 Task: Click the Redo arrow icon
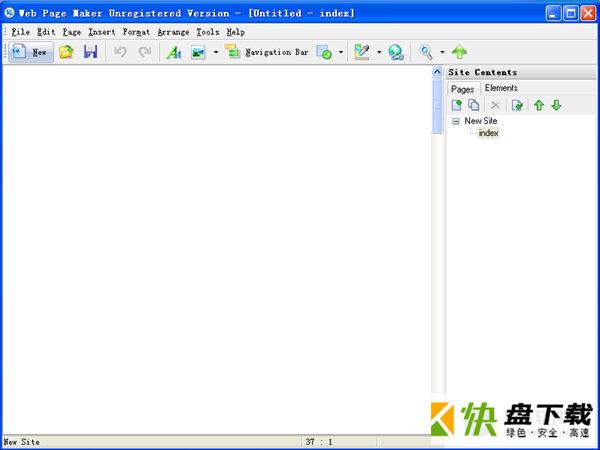pyautogui.click(x=145, y=52)
